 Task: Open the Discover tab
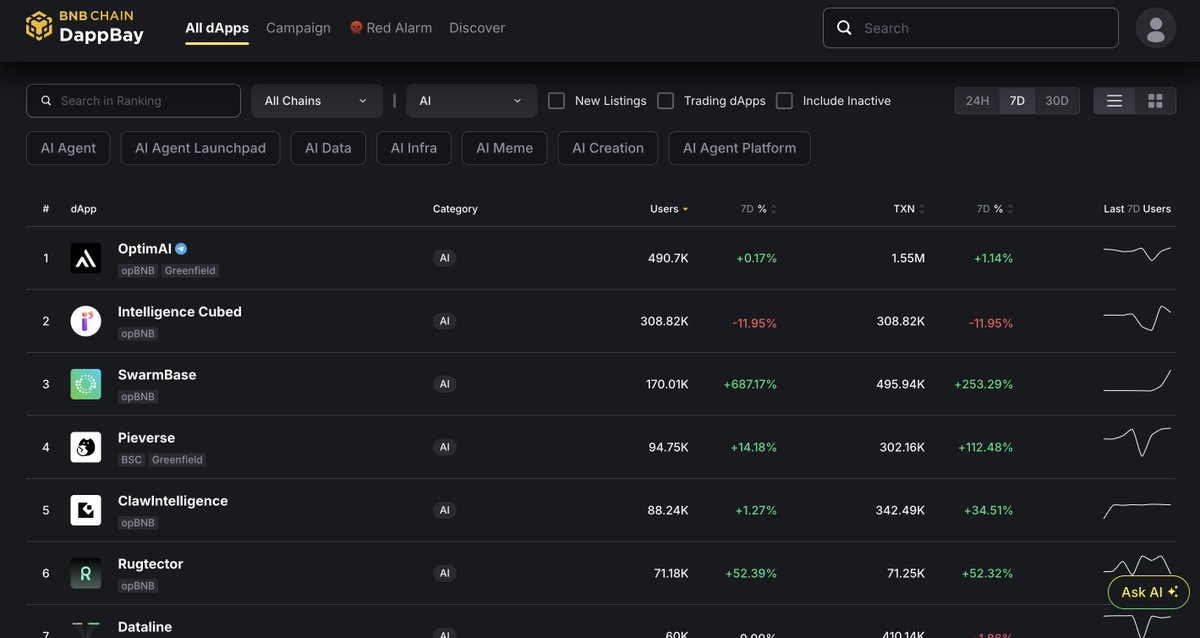[477, 28]
